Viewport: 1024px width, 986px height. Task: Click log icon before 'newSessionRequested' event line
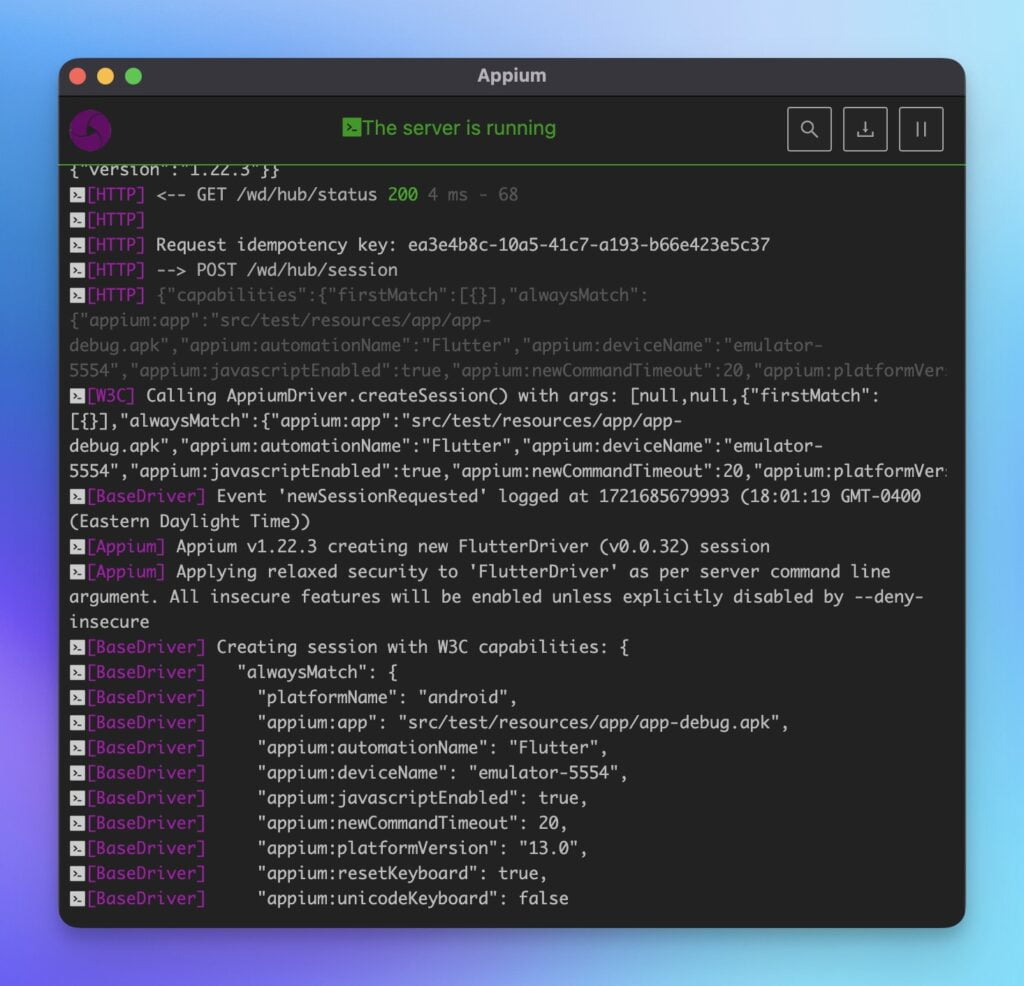click(x=77, y=496)
